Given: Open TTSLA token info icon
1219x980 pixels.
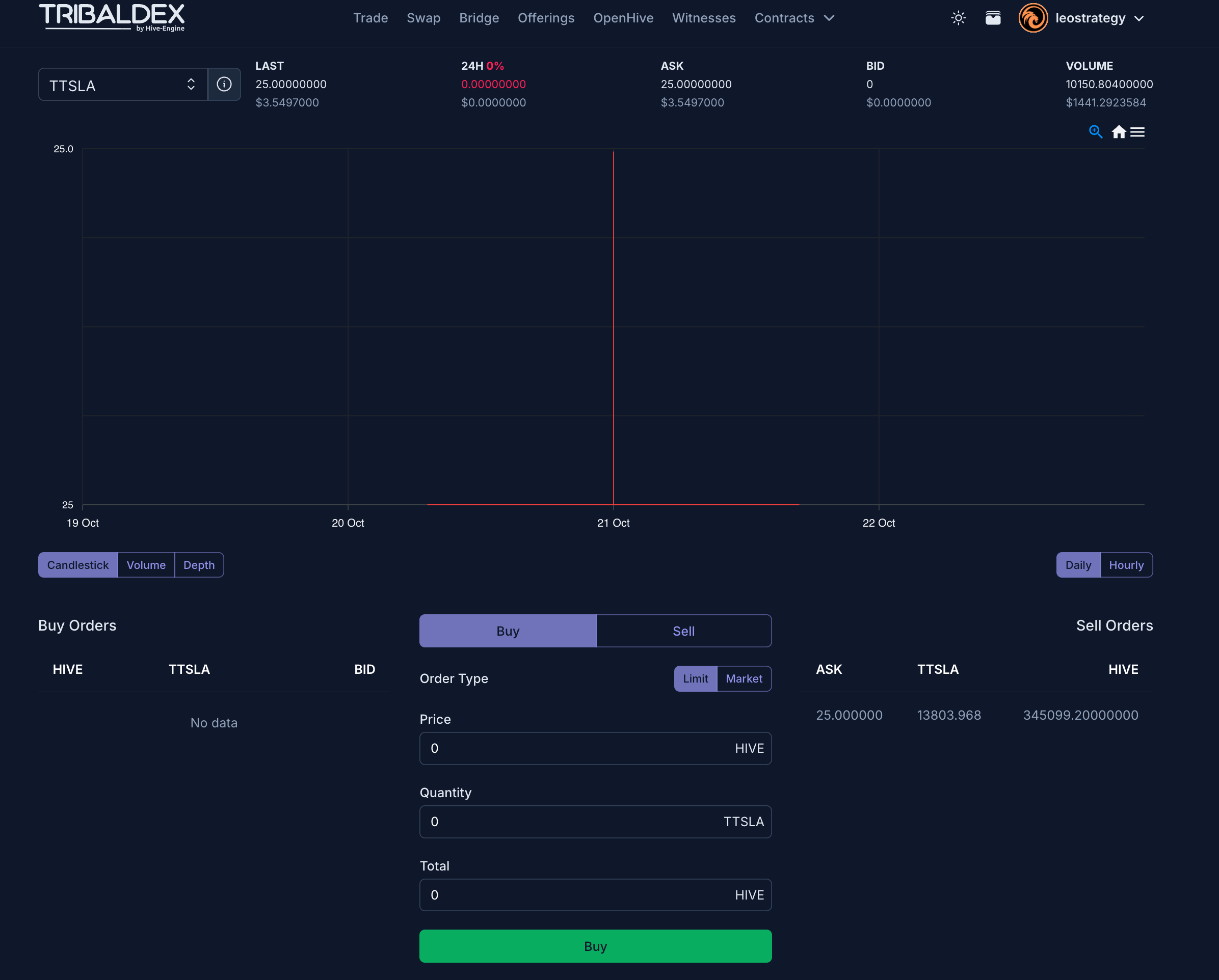Looking at the screenshot, I should point(224,84).
